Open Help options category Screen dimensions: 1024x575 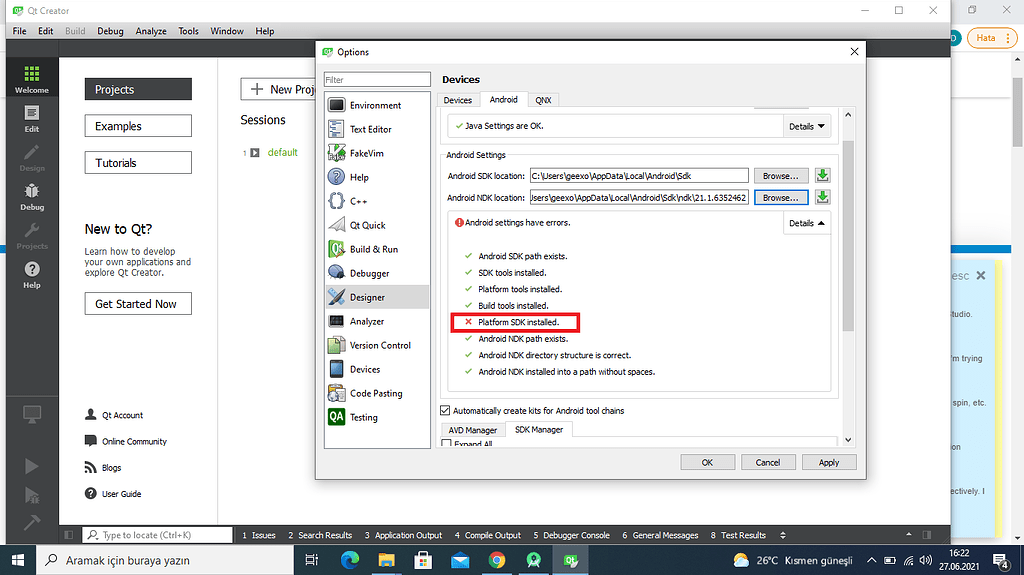(x=377, y=177)
